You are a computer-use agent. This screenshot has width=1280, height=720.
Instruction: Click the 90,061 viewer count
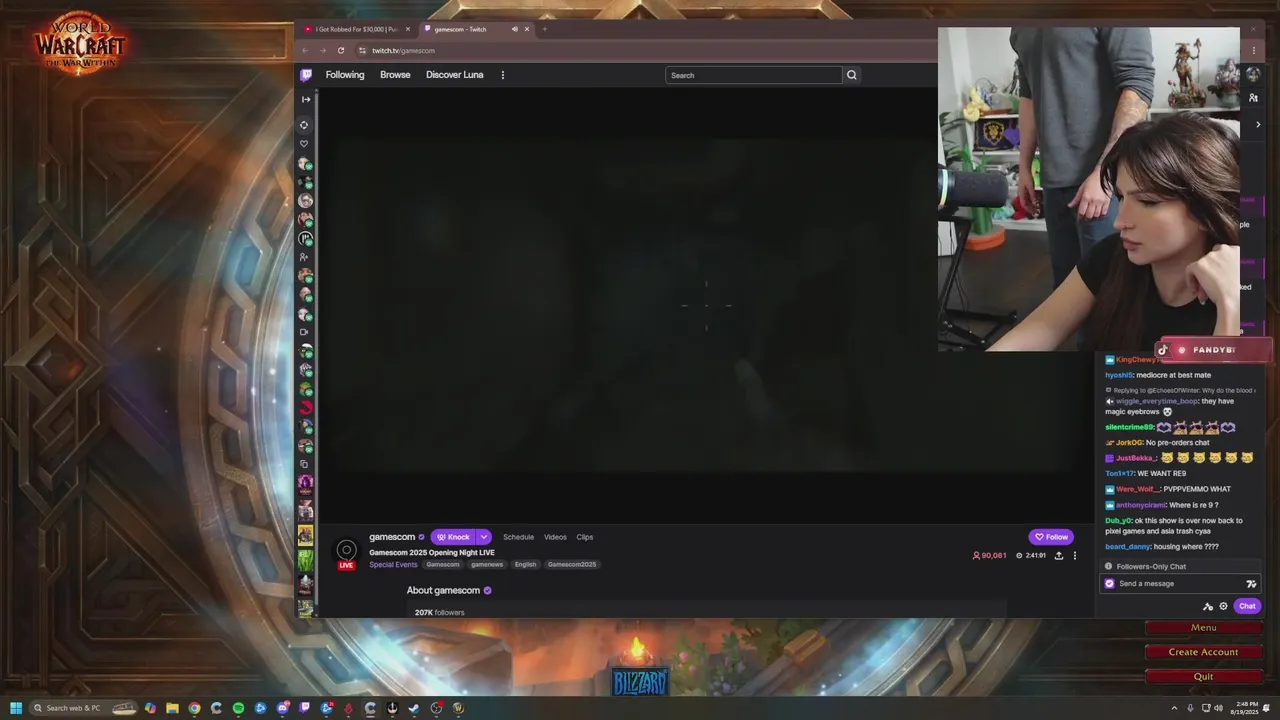989,555
